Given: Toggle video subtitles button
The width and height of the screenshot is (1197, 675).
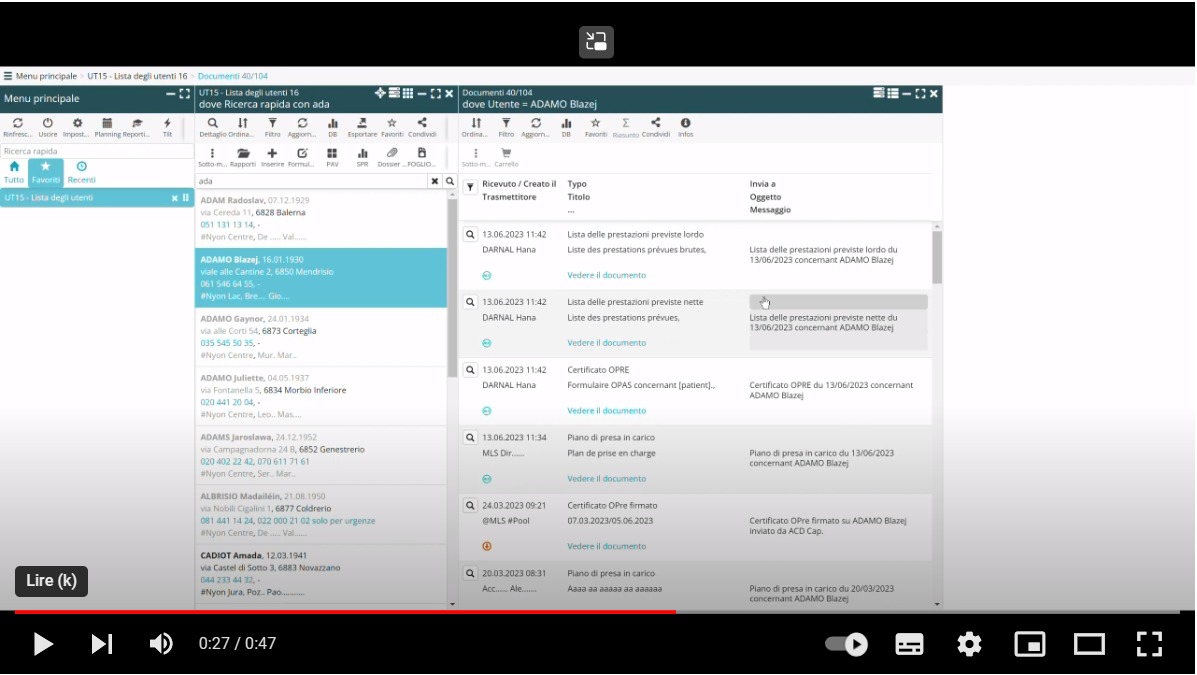Looking at the screenshot, I should pos(909,644).
